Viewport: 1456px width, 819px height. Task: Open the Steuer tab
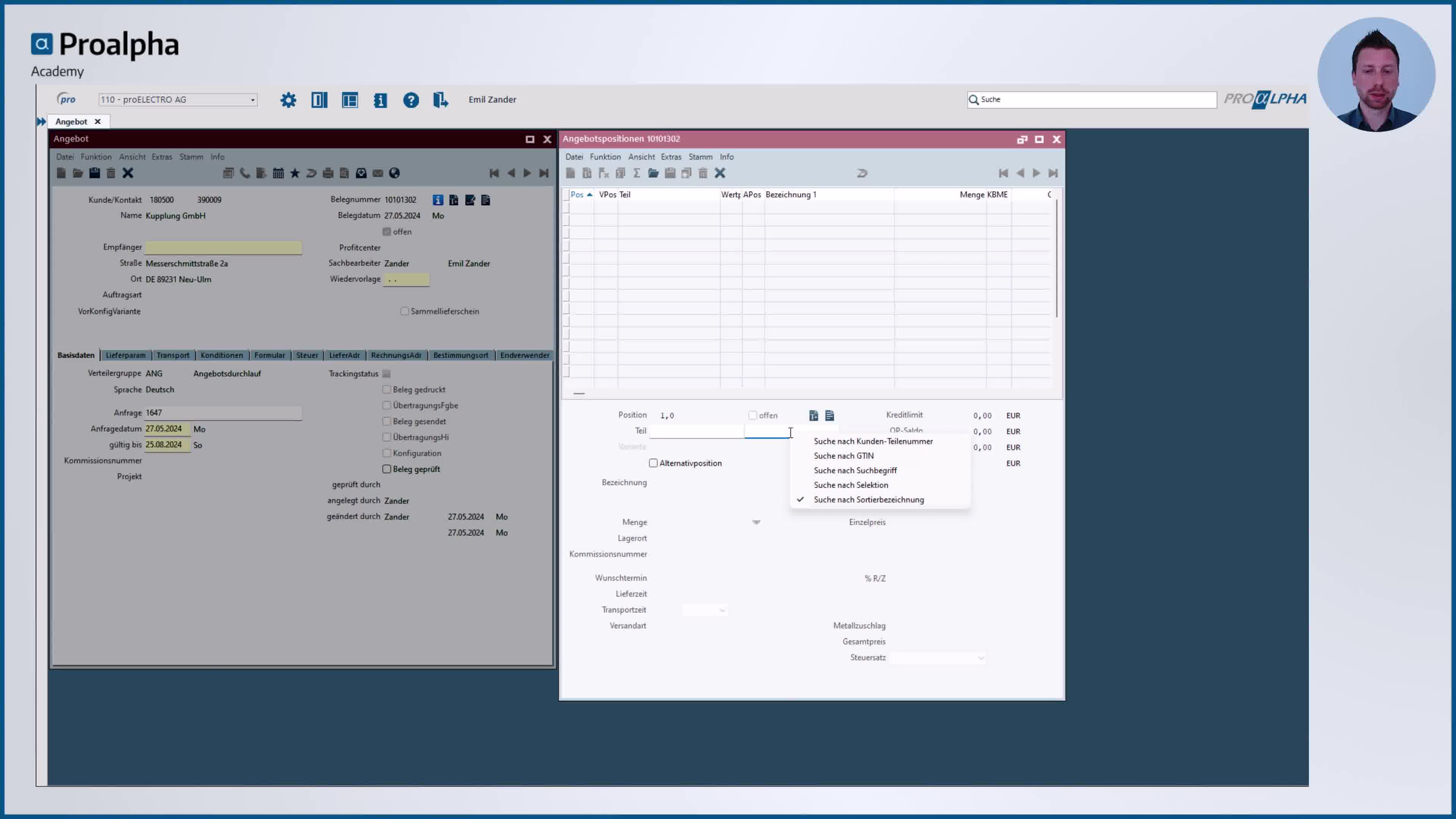307,356
